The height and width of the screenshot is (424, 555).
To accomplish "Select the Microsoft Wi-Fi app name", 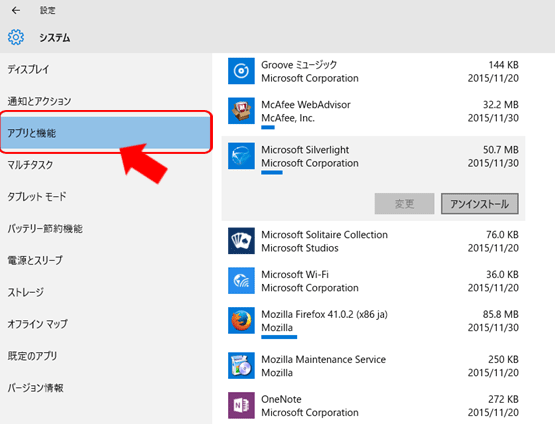I will (x=295, y=275).
